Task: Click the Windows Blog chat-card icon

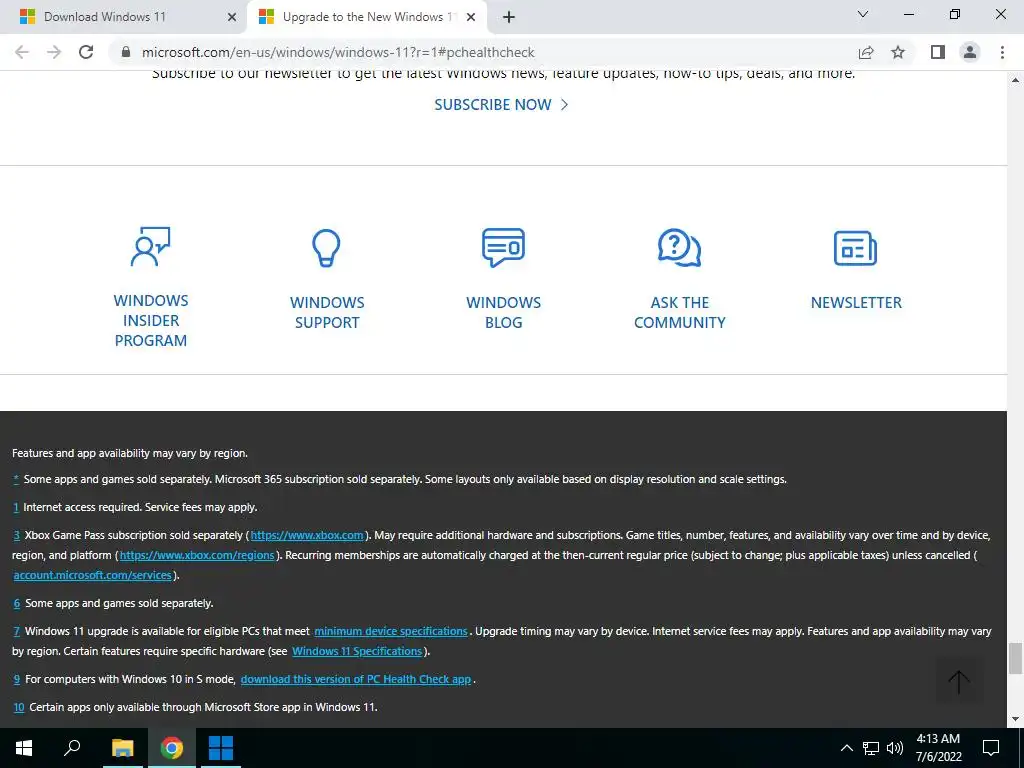Action: point(503,247)
